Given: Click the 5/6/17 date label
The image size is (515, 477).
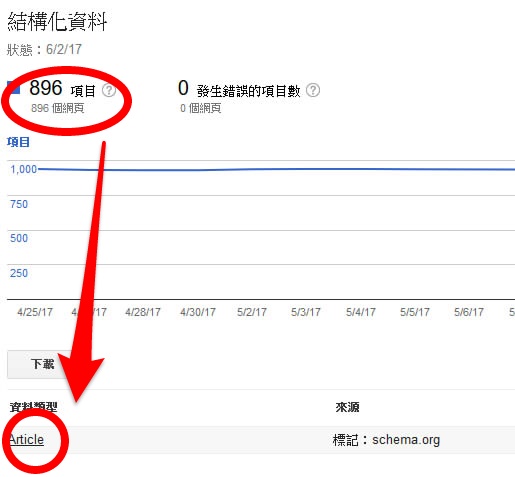Looking at the screenshot, I should click(x=469, y=312).
